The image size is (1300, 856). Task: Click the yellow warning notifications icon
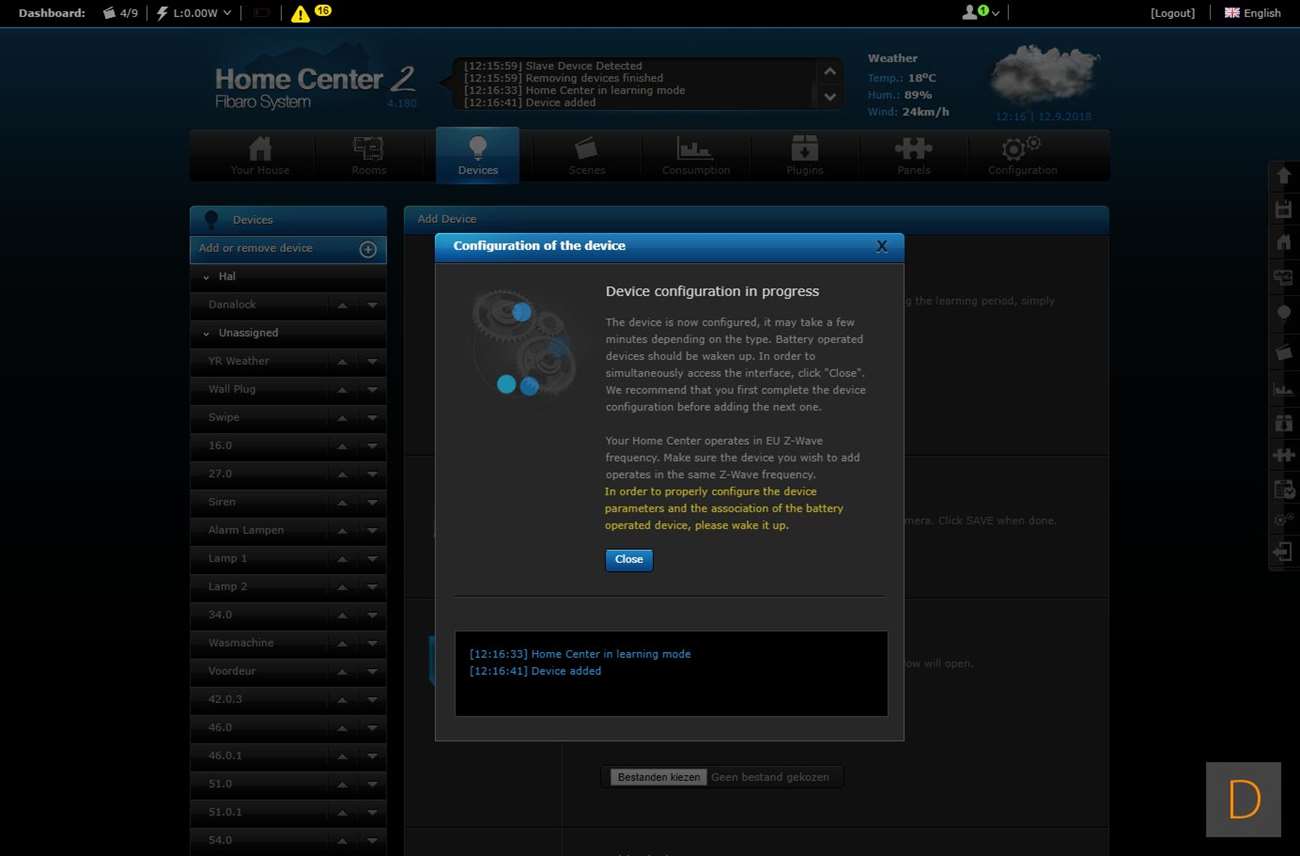coord(300,14)
